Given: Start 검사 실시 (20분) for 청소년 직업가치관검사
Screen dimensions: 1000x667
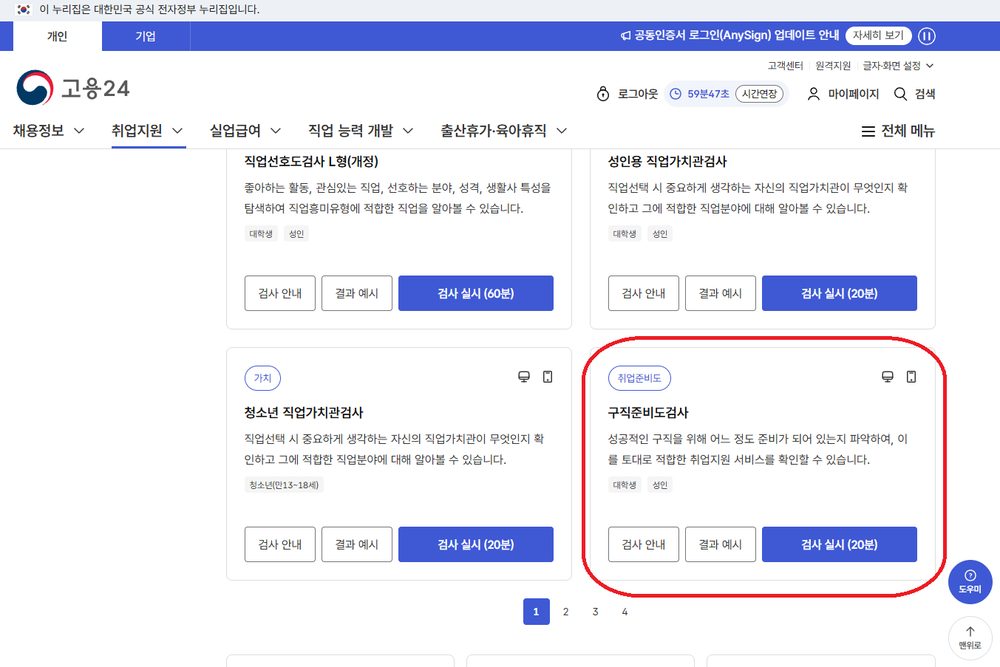Looking at the screenshot, I should coord(476,545).
